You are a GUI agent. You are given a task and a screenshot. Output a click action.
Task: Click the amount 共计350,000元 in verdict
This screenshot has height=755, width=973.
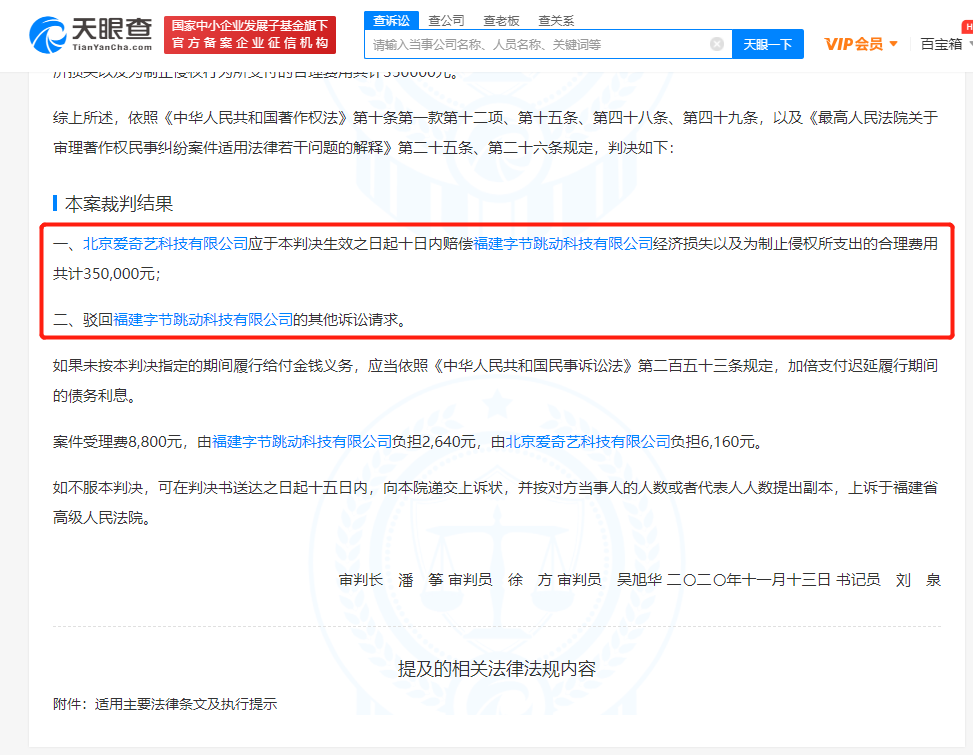click(x=104, y=274)
